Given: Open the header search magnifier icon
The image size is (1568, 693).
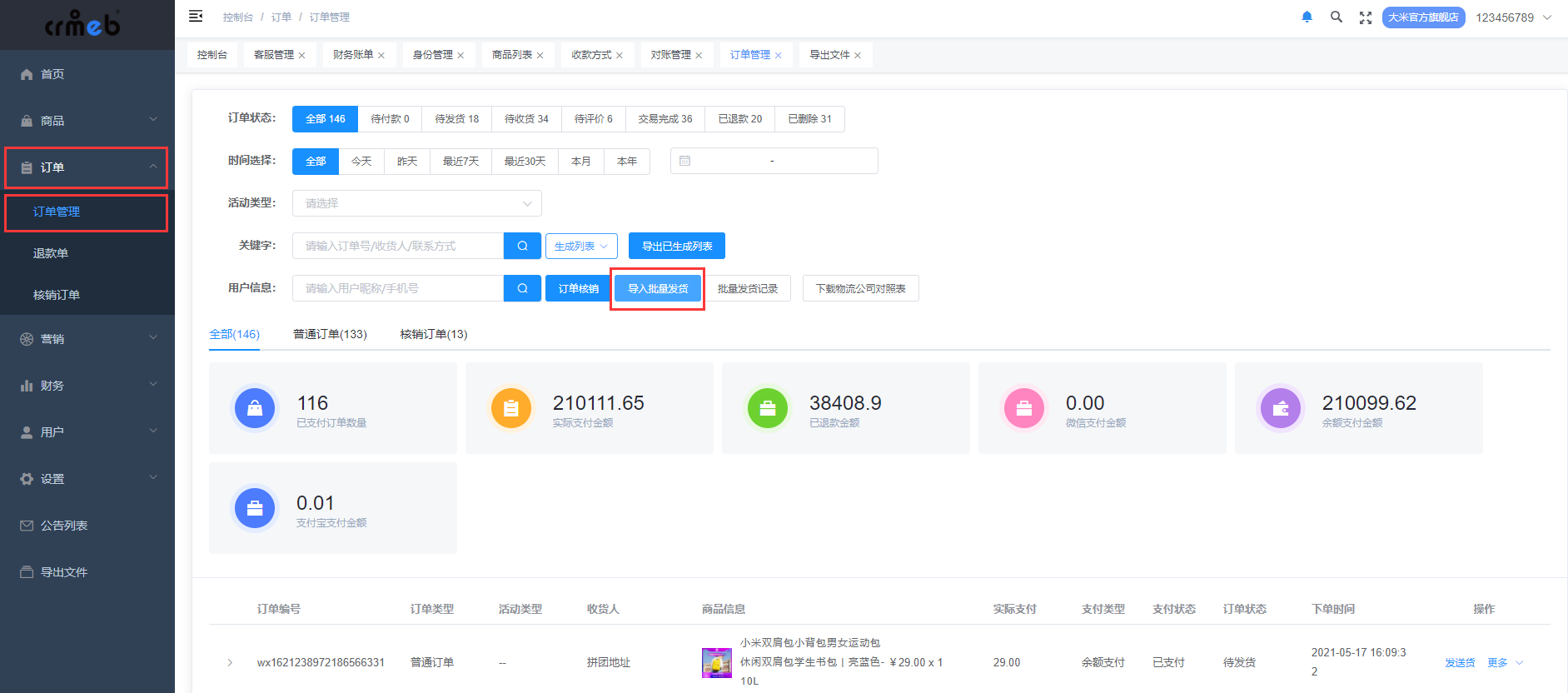Looking at the screenshot, I should click(1337, 17).
